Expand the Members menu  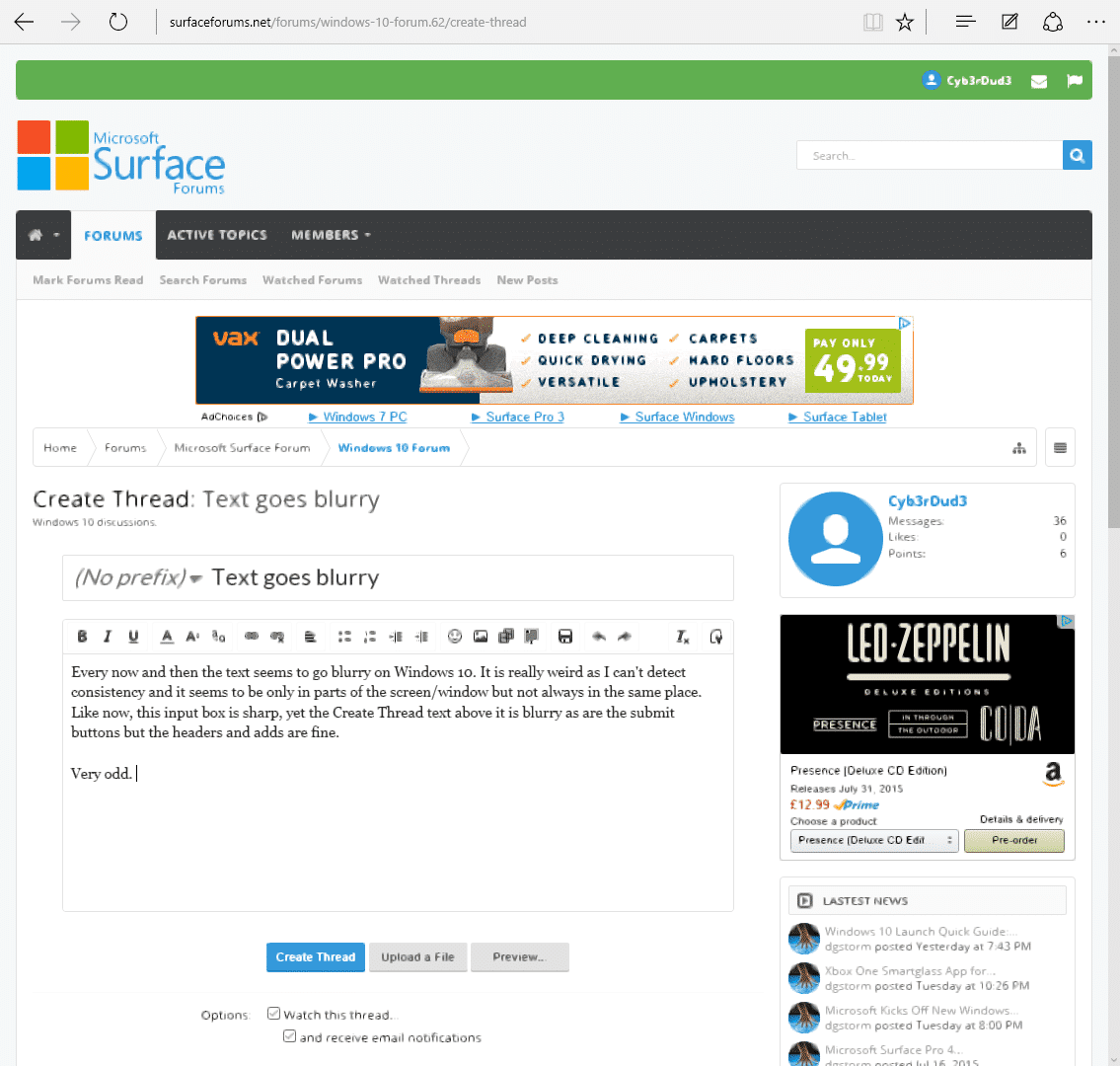pyautogui.click(x=331, y=235)
